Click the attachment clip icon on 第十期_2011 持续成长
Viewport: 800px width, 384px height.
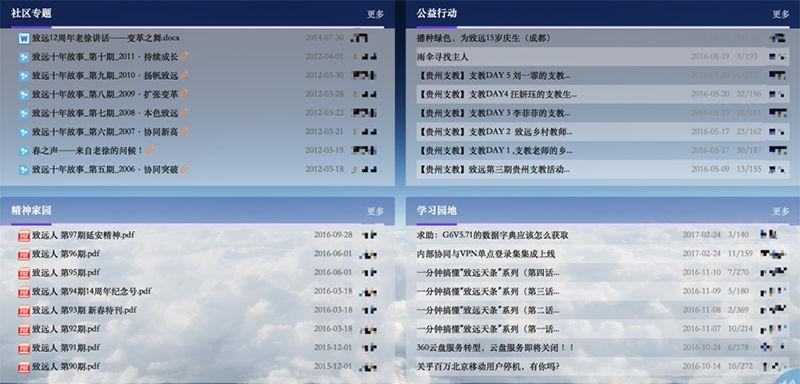(x=184, y=57)
